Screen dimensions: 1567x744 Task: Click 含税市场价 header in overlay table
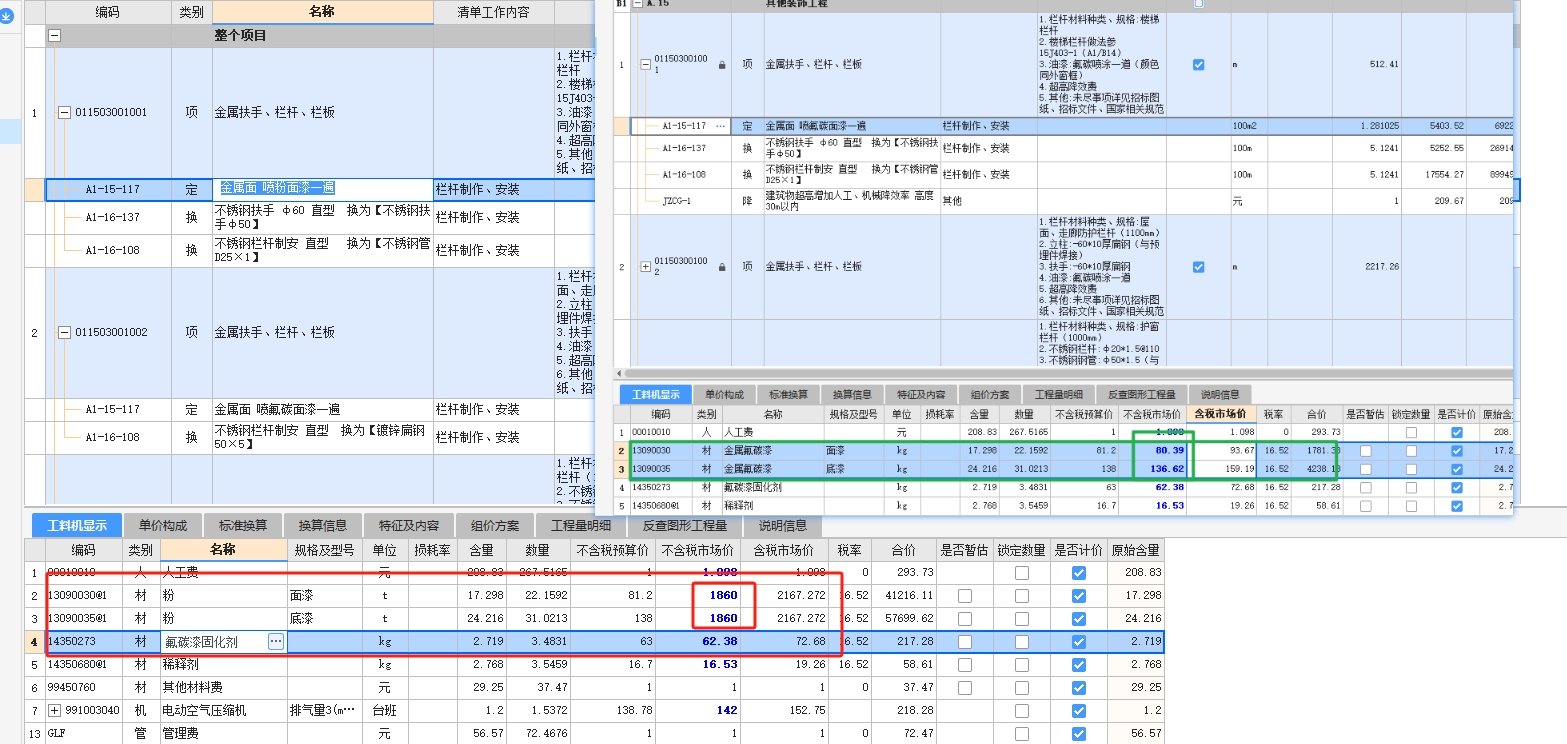tap(1221, 413)
